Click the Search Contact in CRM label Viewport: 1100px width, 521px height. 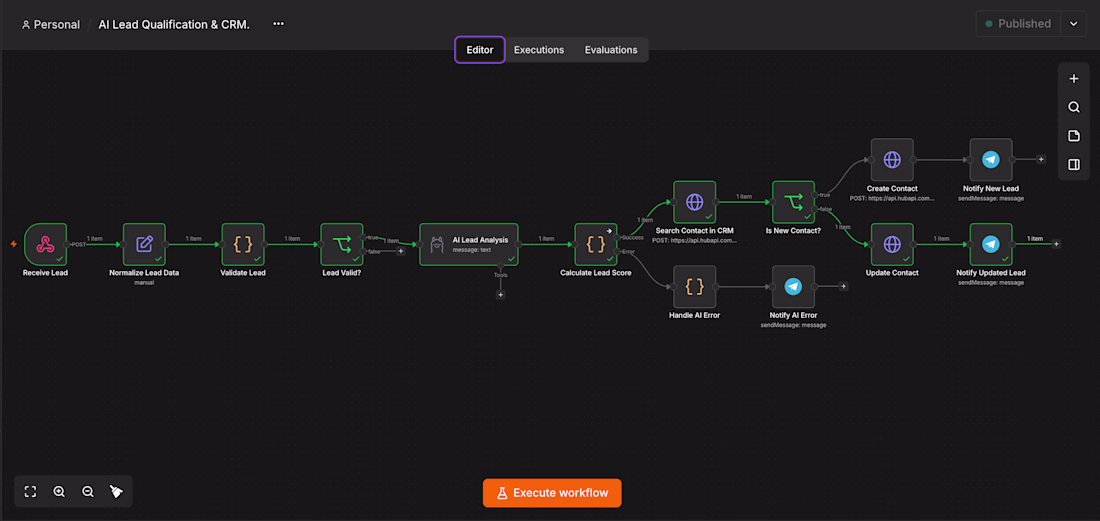[x=695, y=231]
